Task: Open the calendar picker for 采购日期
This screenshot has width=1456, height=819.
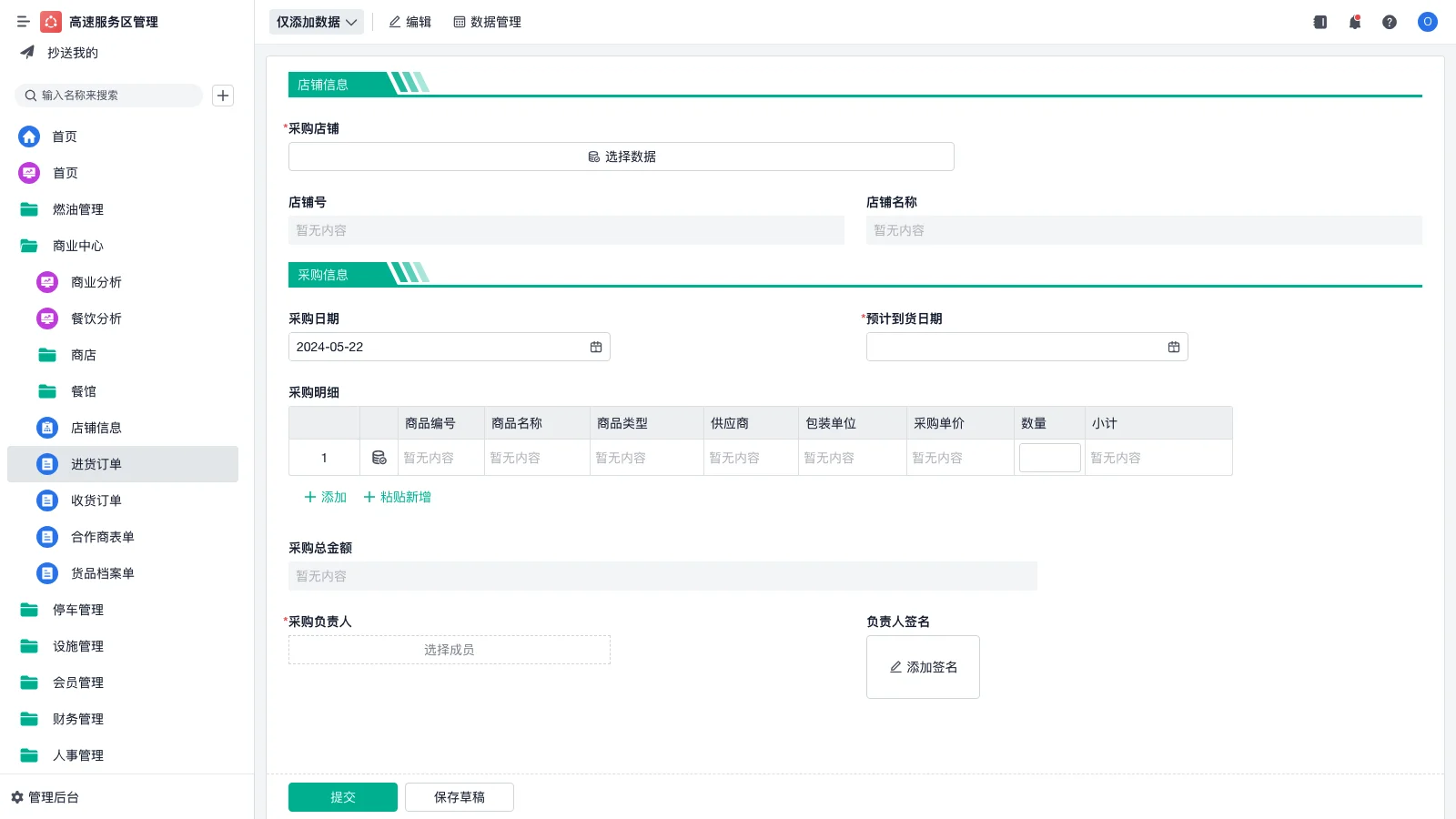Action: pyautogui.click(x=596, y=347)
